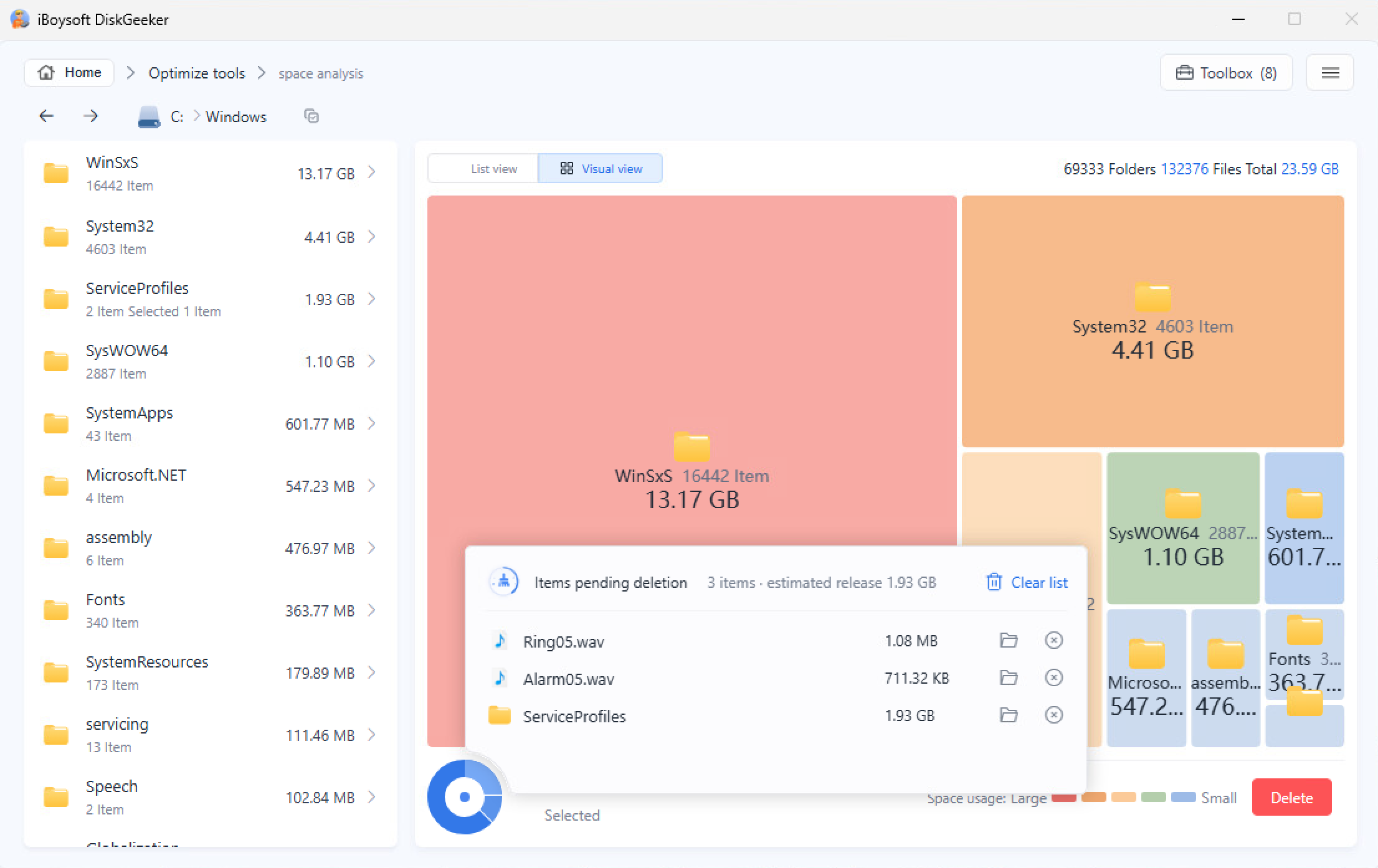Click the C: drive icon

[x=149, y=116]
